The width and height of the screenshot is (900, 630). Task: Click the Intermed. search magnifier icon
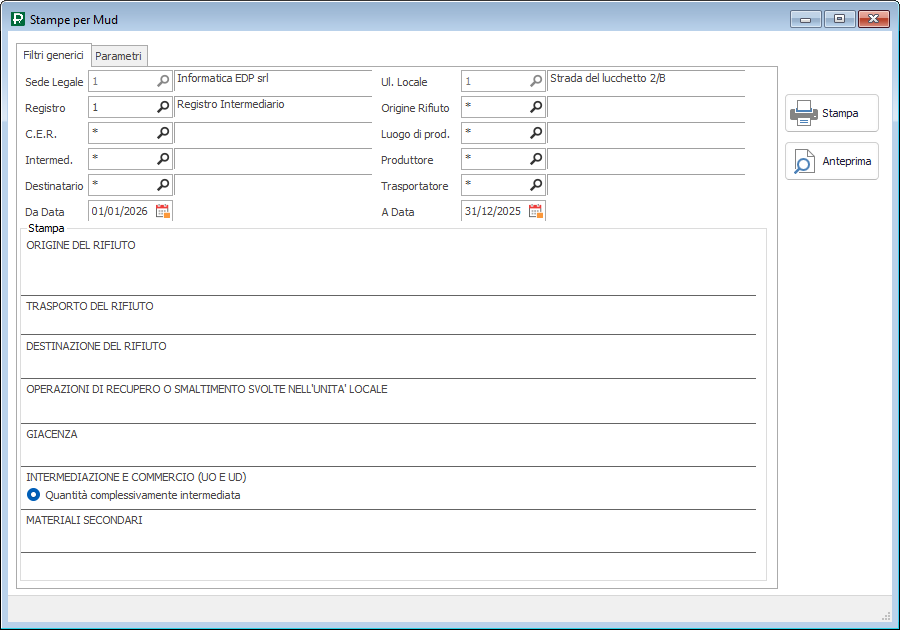tap(163, 159)
